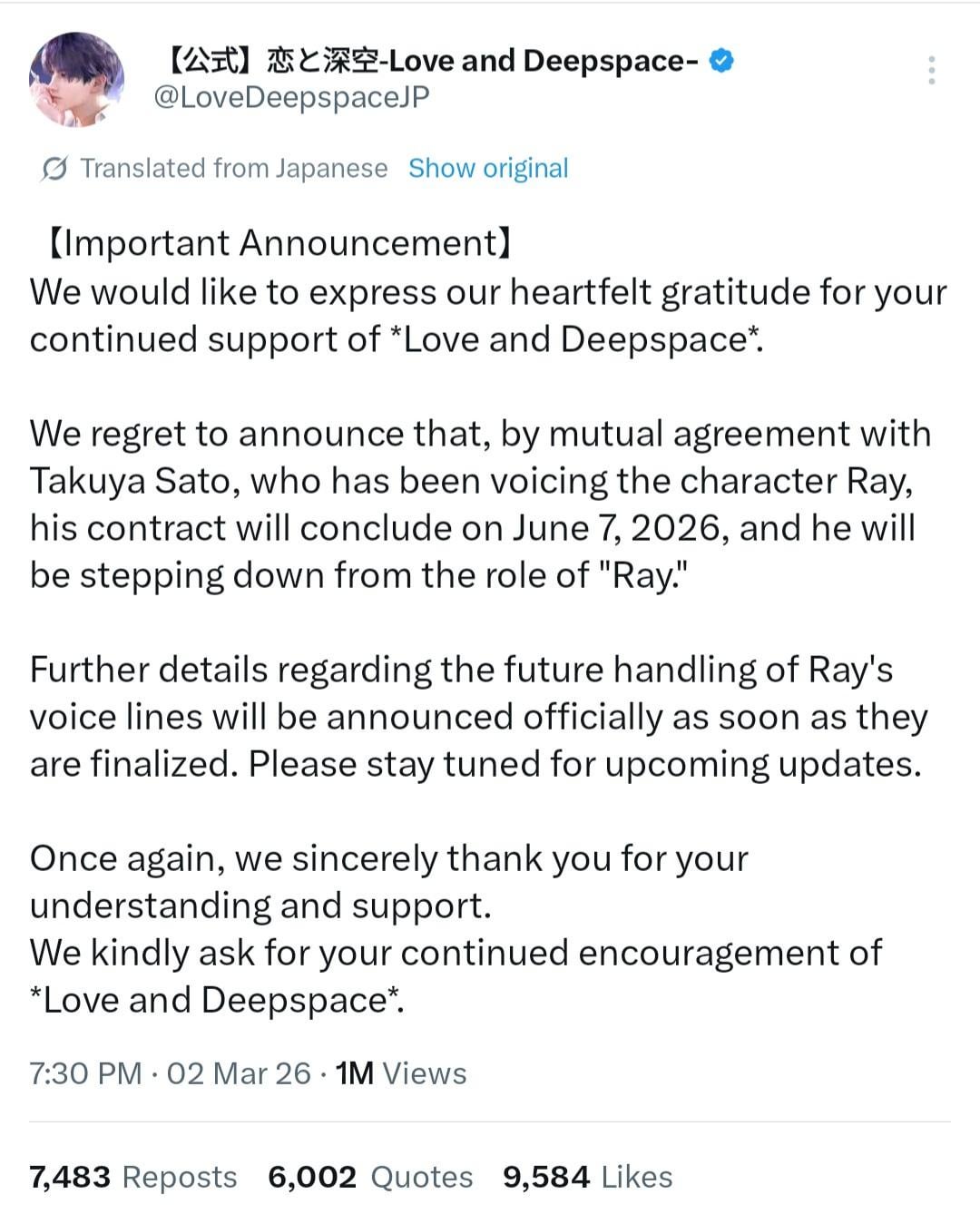Tap the @LoveDeepspaceJP handle
The height and width of the screenshot is (1214, 980).
point(291,97)
